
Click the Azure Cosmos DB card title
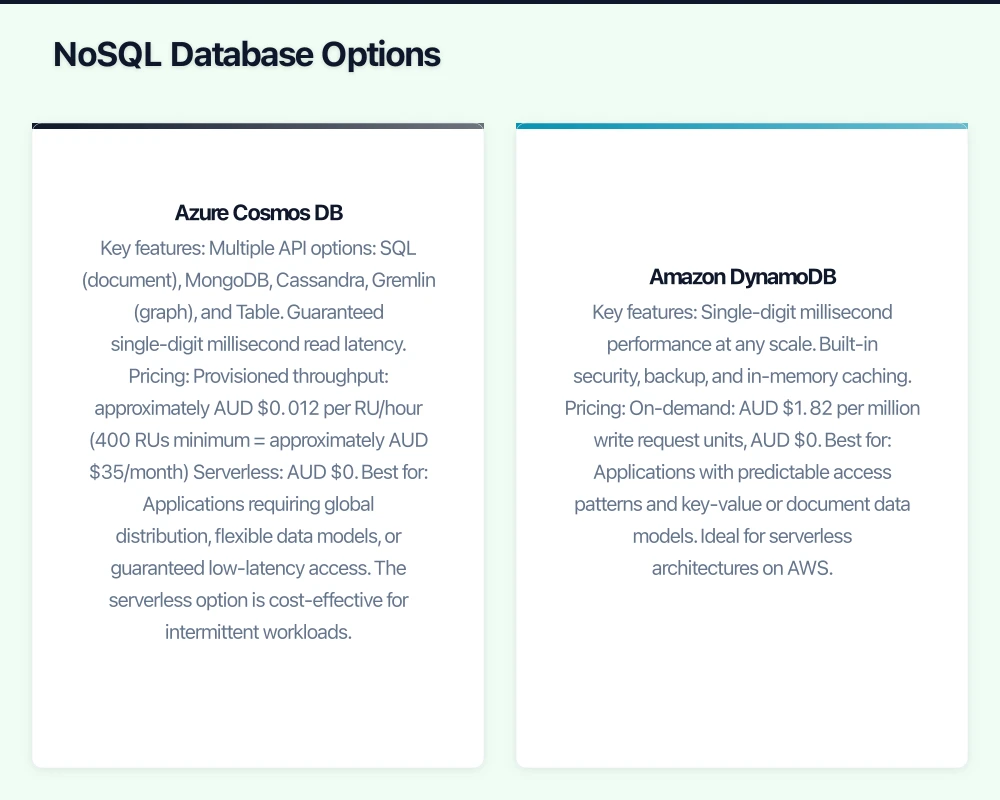(258, 213)
